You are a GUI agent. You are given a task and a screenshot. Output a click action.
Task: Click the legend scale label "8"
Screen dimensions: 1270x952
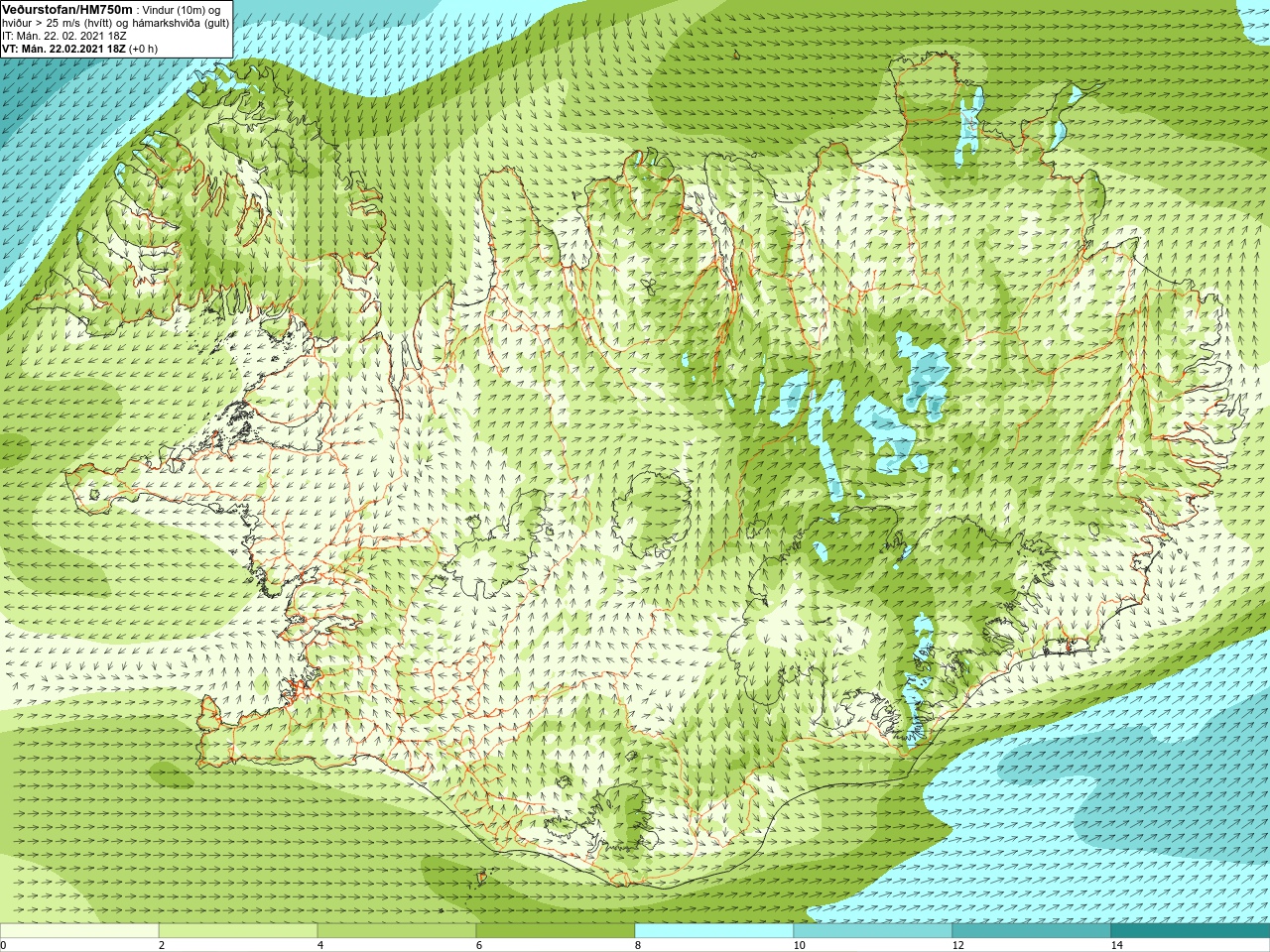pos(638,945)
